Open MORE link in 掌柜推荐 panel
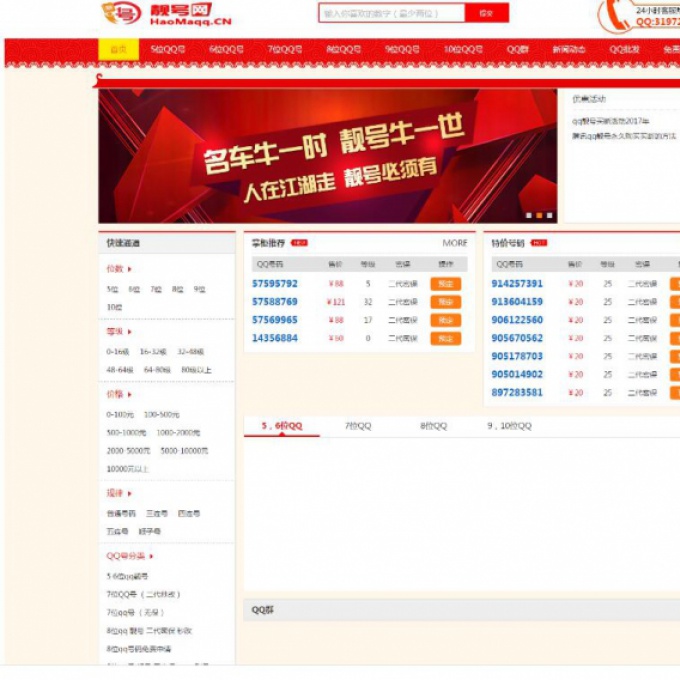This screenshot has width=680, height=680. (x=454, y=243)
